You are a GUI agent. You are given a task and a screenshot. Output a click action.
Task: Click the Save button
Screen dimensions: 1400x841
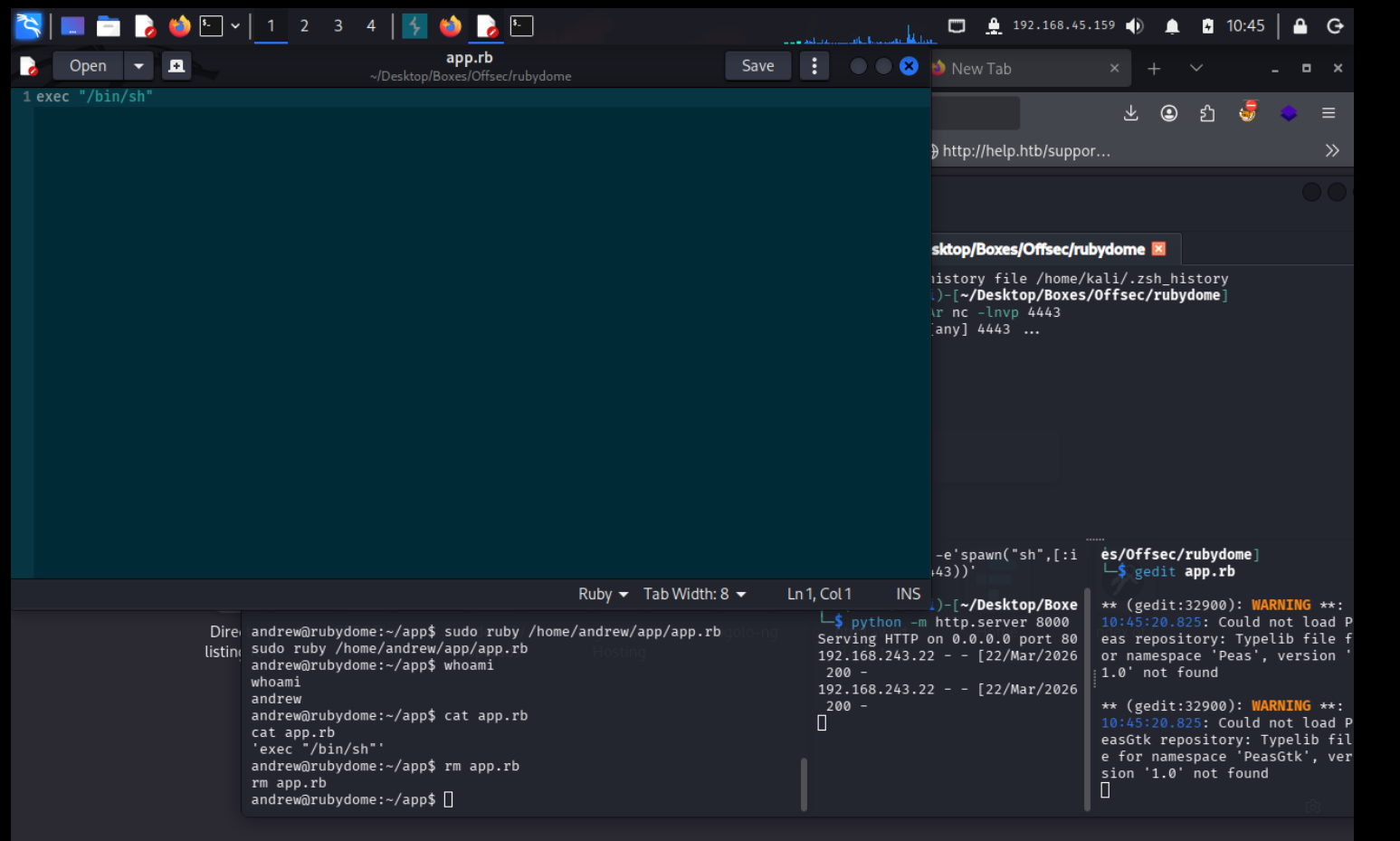[x=757, y=66]
